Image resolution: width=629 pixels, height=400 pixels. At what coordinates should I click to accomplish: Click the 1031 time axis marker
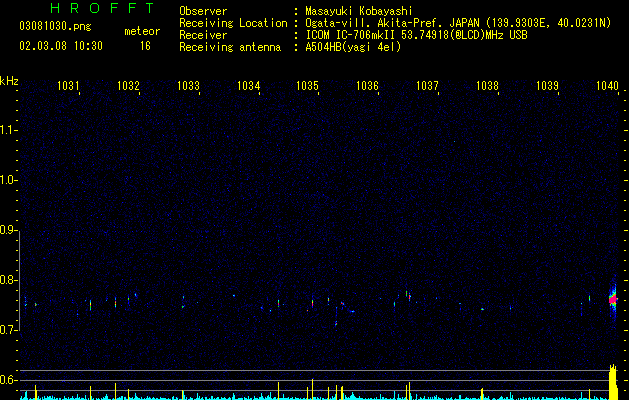pyautogui.click(x=68, y=85)
